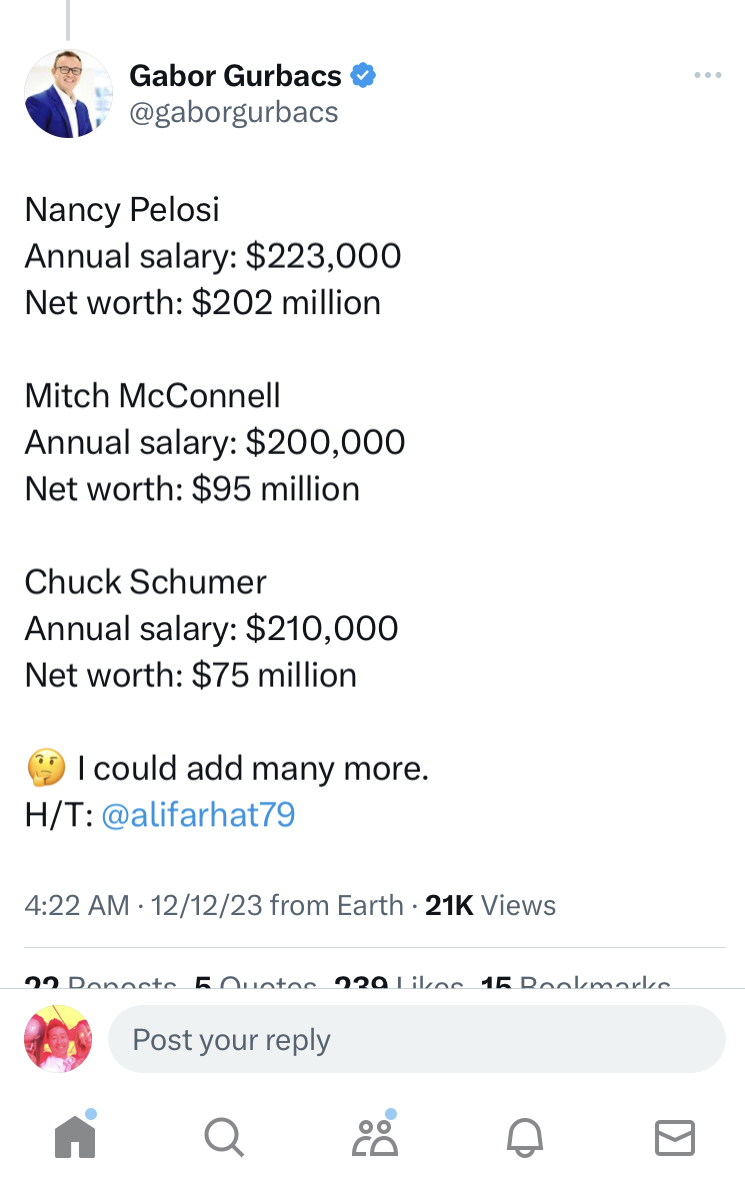Show the list of Reposts

coord(100,983)
